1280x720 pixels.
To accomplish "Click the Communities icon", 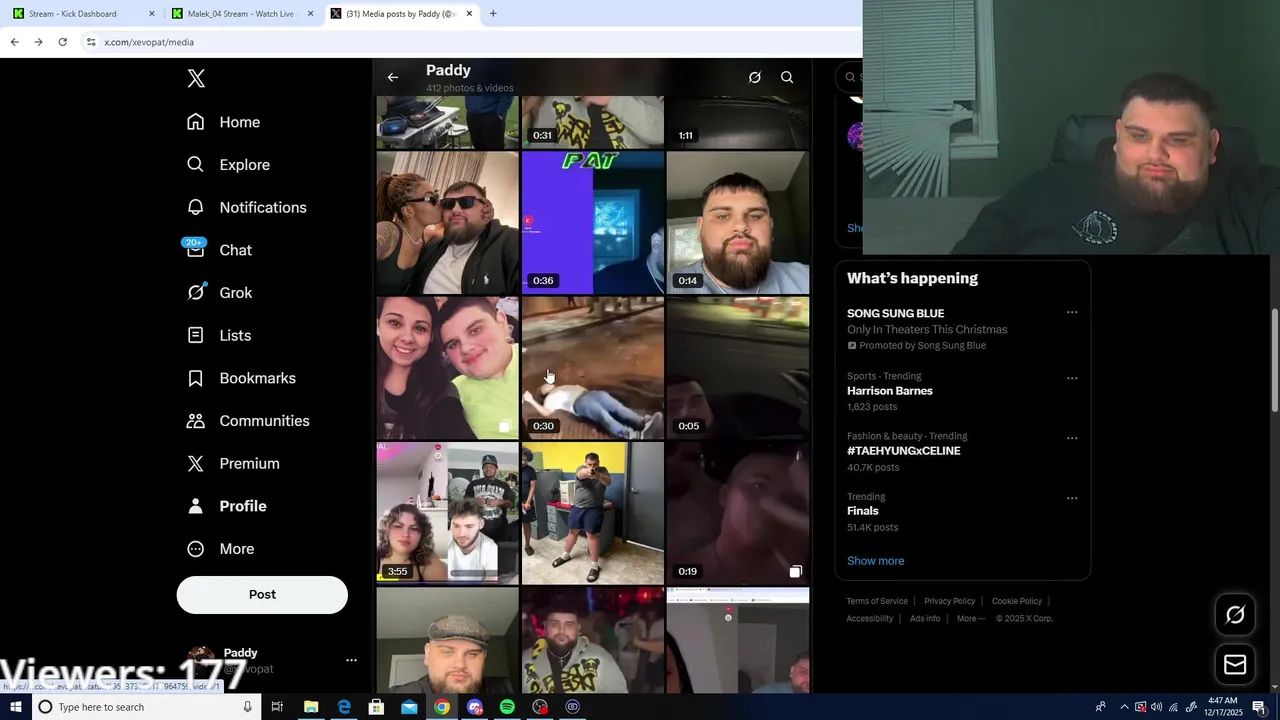I will click(196, 421).
